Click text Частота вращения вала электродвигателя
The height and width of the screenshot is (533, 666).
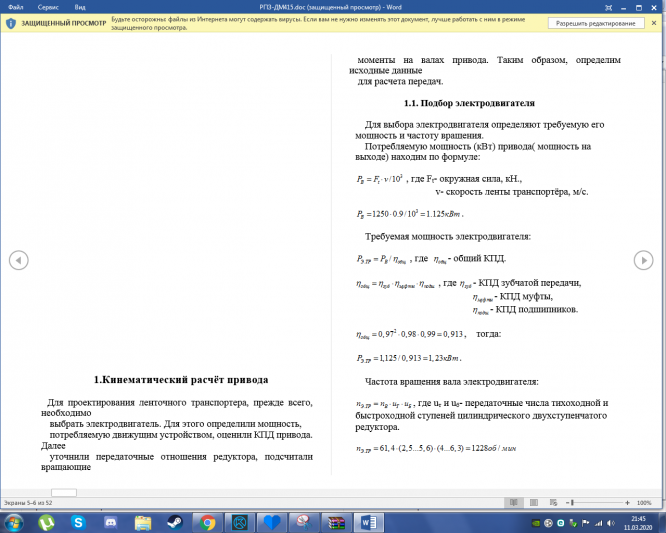tap(452, 382)
